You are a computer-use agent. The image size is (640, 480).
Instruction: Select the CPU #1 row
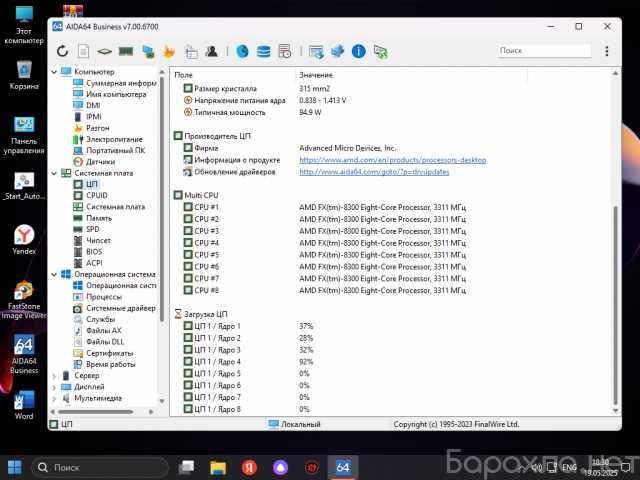coord(324,207)
